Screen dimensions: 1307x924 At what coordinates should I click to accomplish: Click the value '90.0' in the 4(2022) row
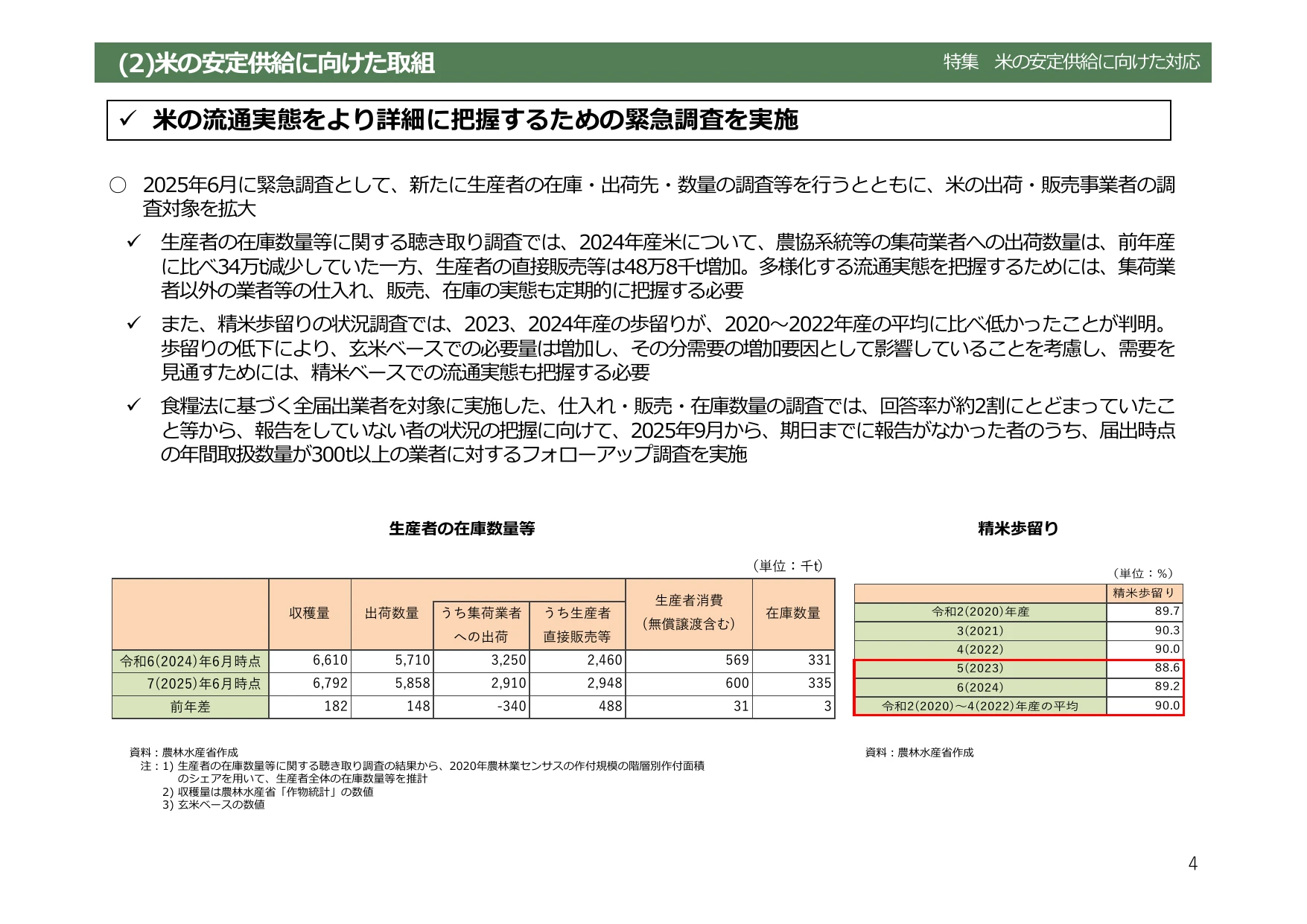pos(1167,649)
